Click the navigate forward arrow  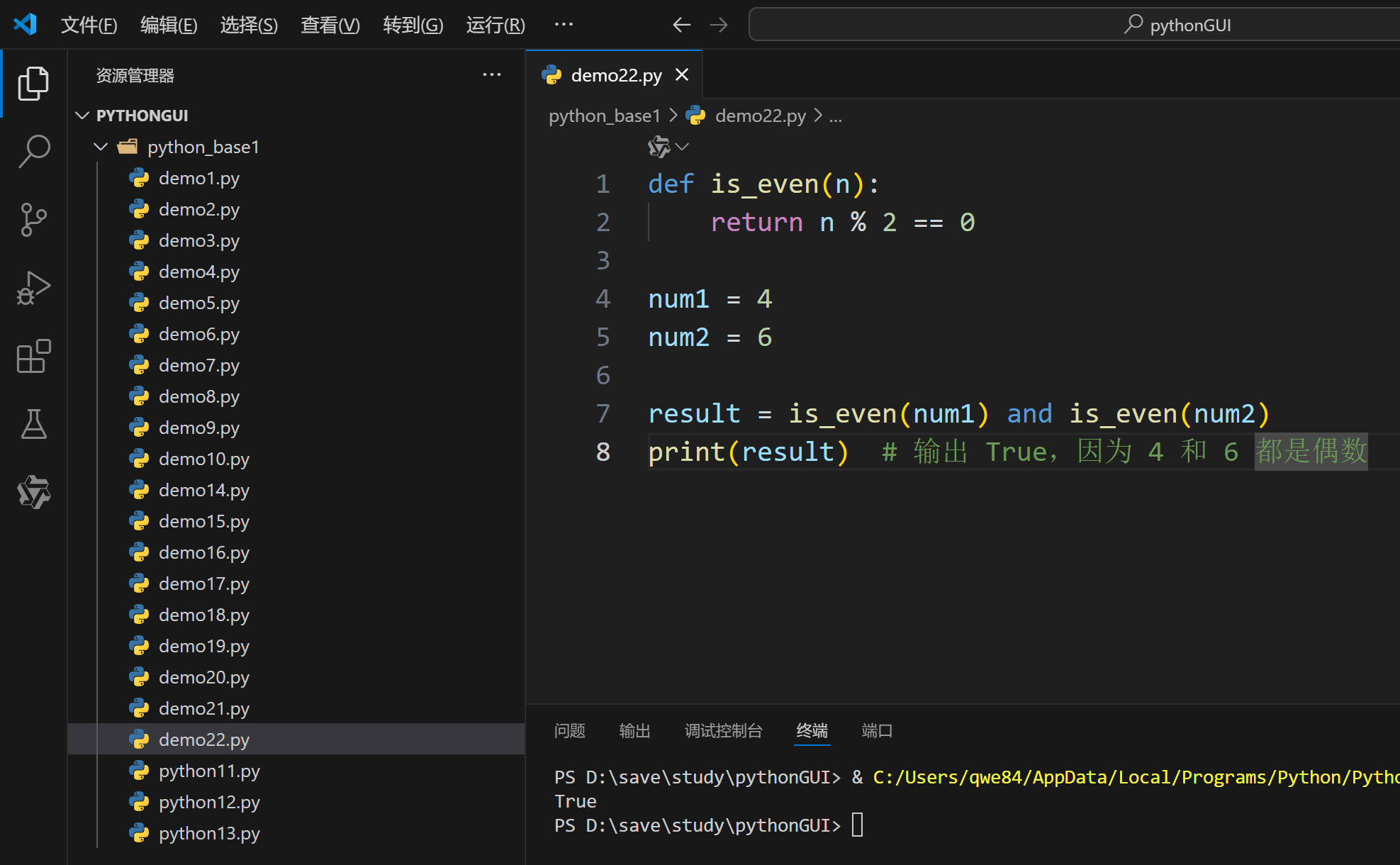[x=719, y=25]
